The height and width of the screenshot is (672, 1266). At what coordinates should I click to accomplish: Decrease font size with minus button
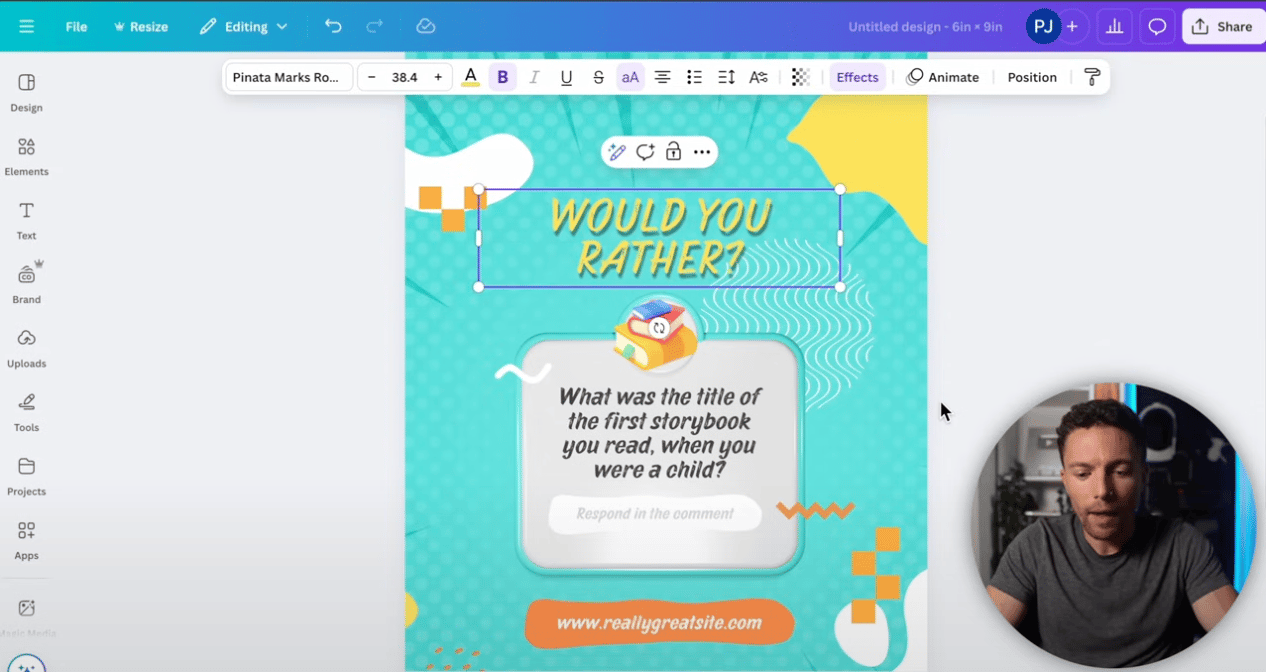click(372, 77)
